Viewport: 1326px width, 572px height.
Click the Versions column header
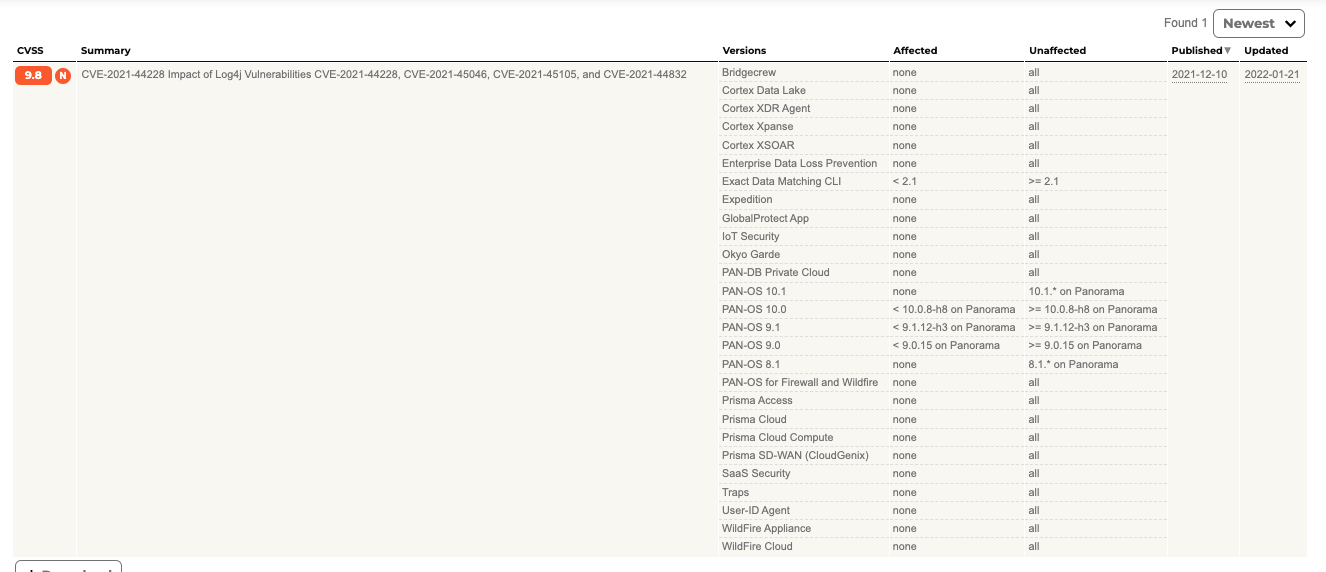(744, 50)
